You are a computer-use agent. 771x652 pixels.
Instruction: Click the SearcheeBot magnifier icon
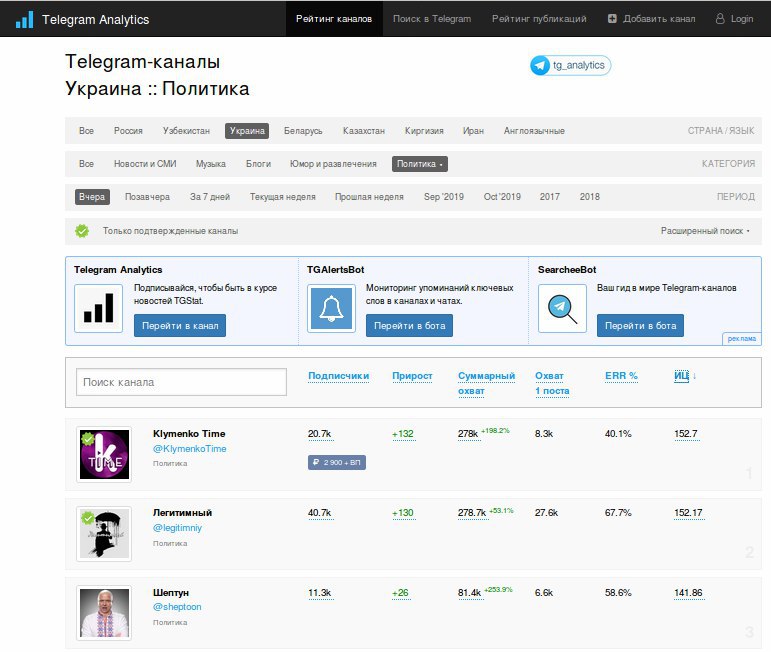[562, 308]
